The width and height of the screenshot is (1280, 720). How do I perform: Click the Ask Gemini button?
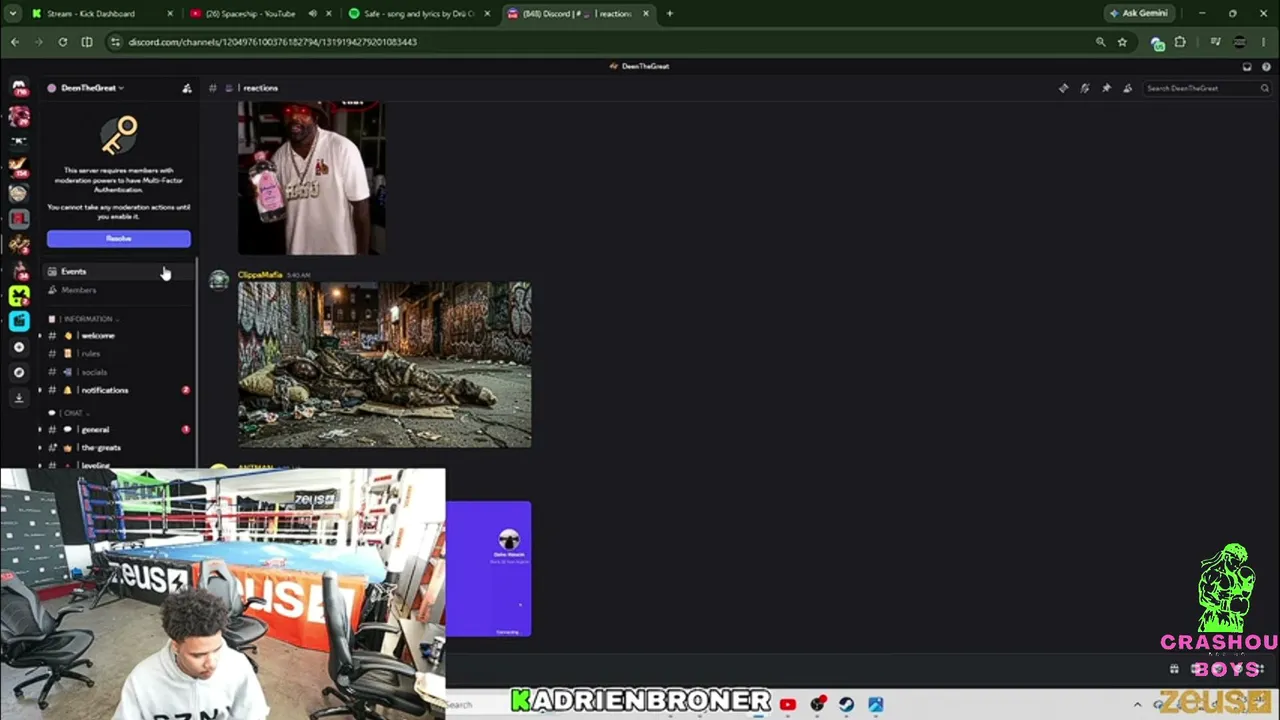pos(1138,14)
